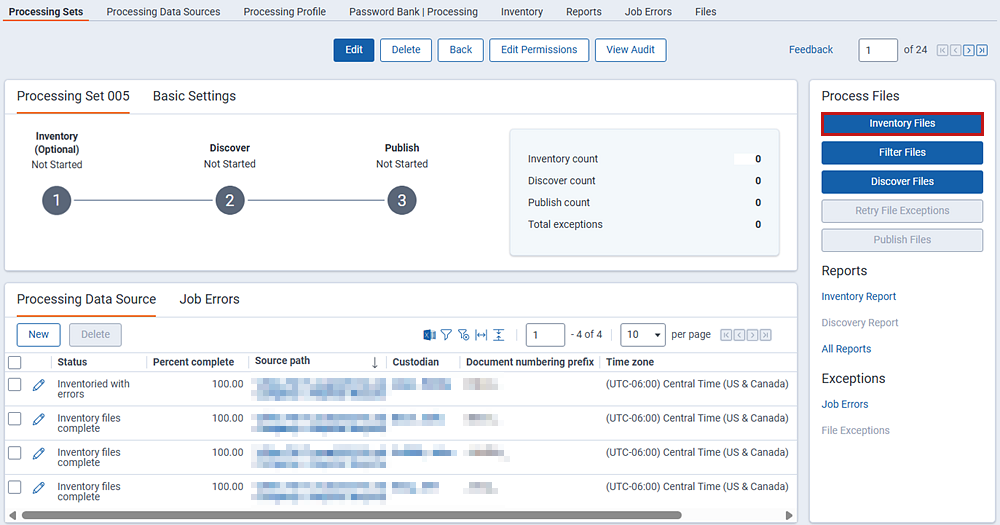1000x525 pixels.
Task: Check the select-all checkbox in the grid header
Action: [x=15, y=362]
